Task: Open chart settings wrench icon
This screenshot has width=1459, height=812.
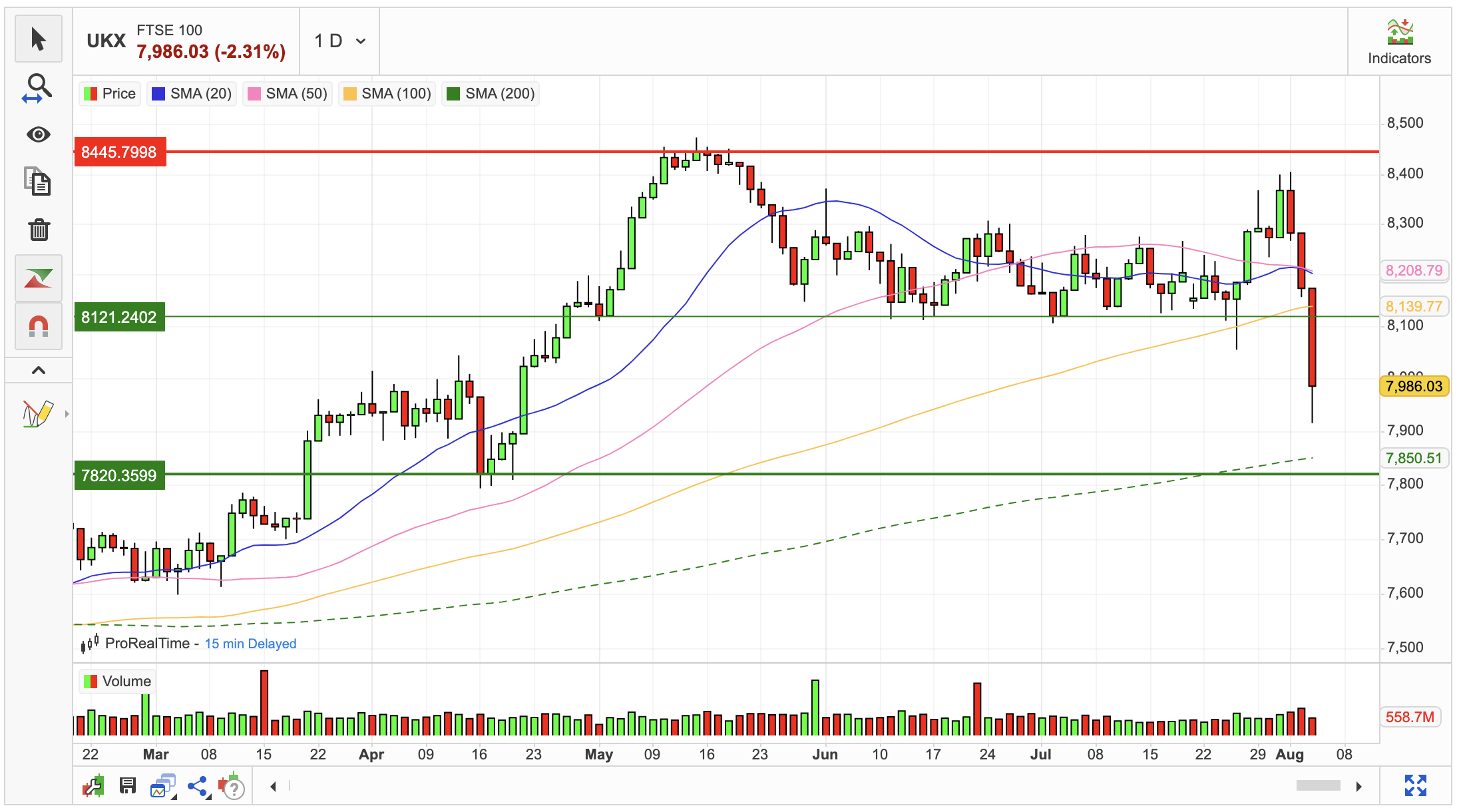Action: pyautogui.click(x=93, y=786)
